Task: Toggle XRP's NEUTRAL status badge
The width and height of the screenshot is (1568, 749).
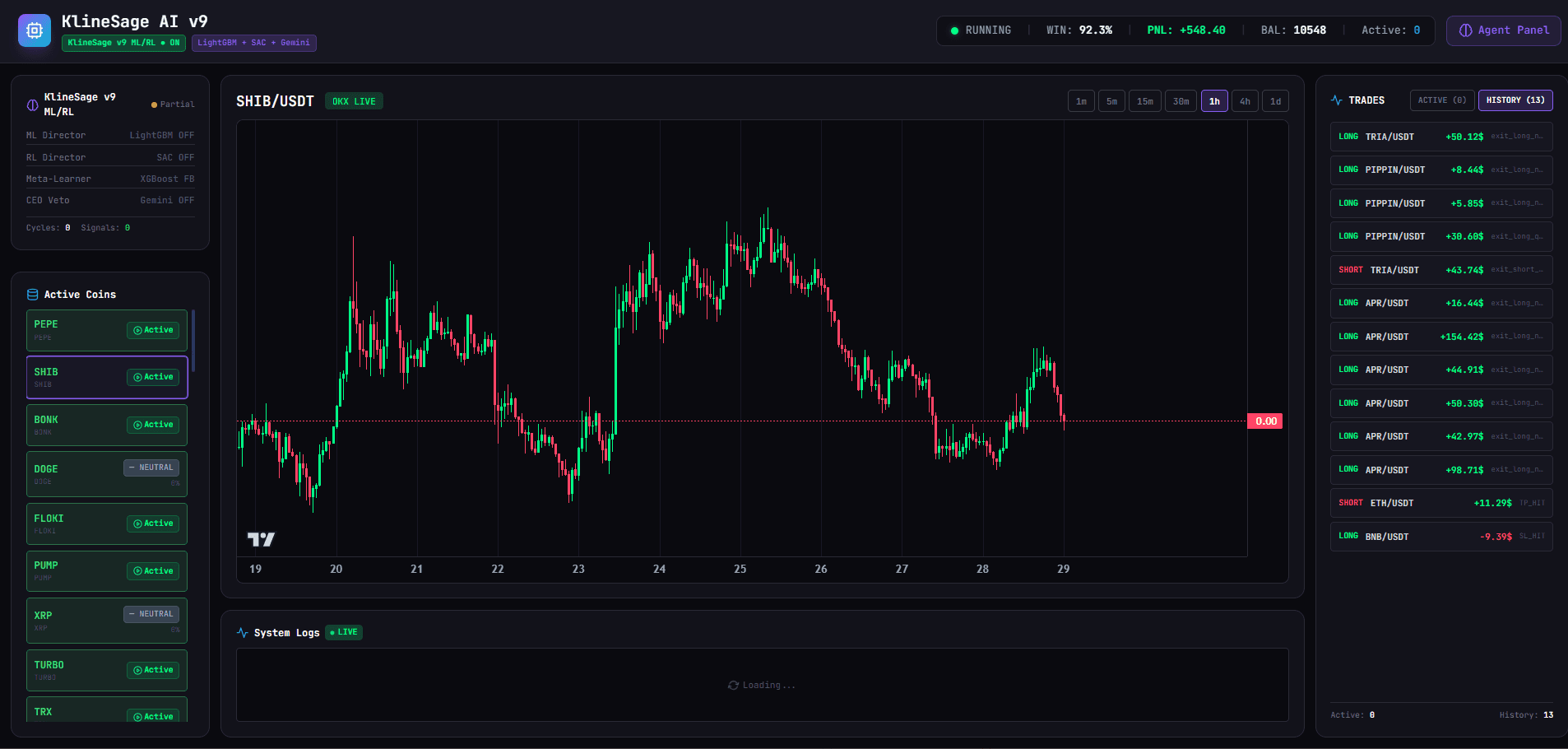Action: click(x=151, y=613)
